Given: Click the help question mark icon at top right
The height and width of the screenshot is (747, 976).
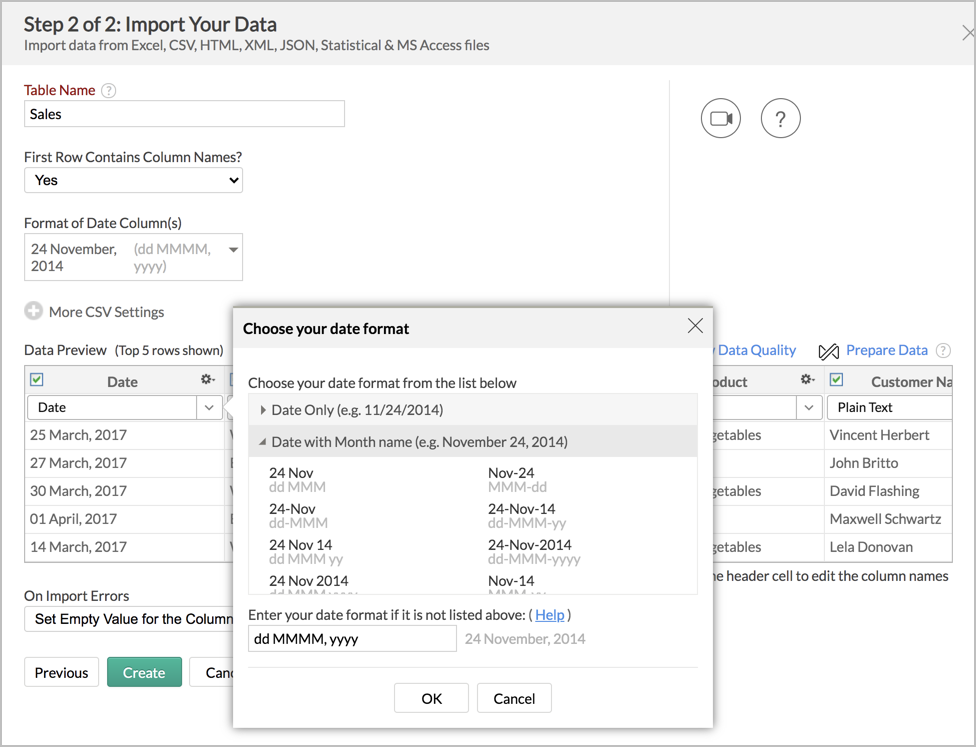Looking at the screenshot, I should tap(780, 118).
